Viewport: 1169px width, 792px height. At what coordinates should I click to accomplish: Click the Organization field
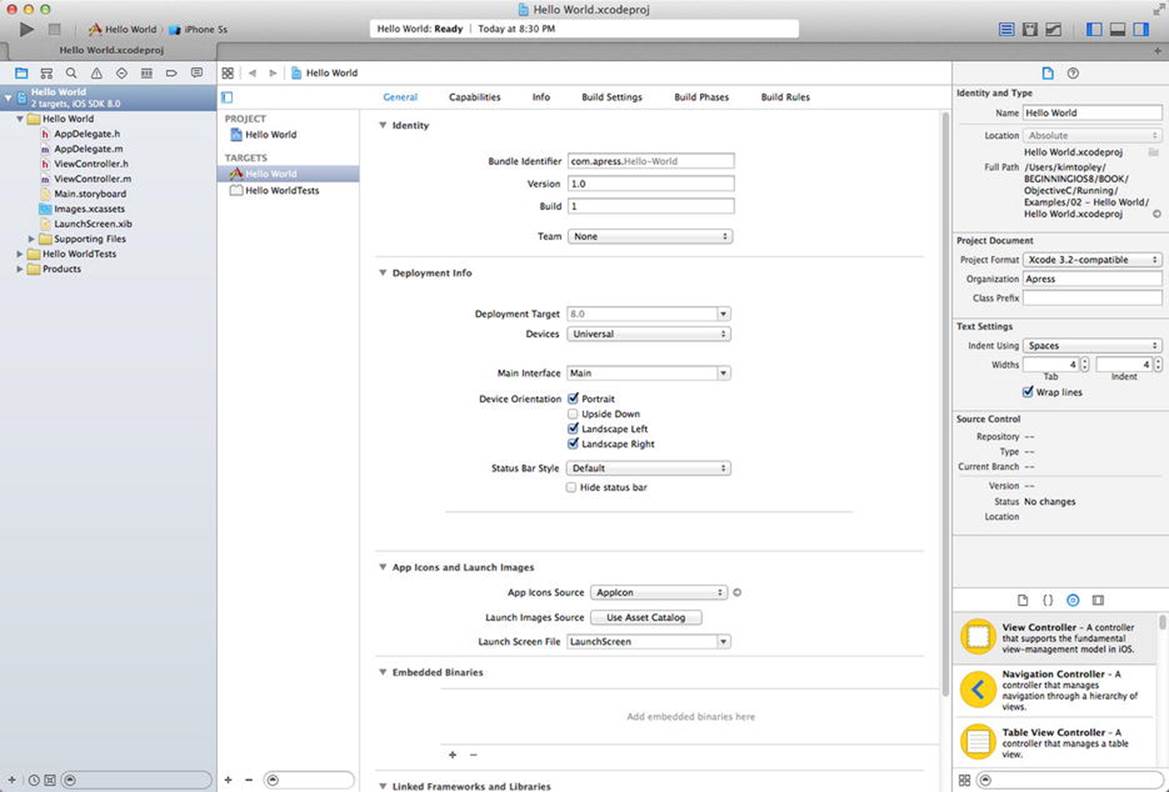click(1092, 279)
